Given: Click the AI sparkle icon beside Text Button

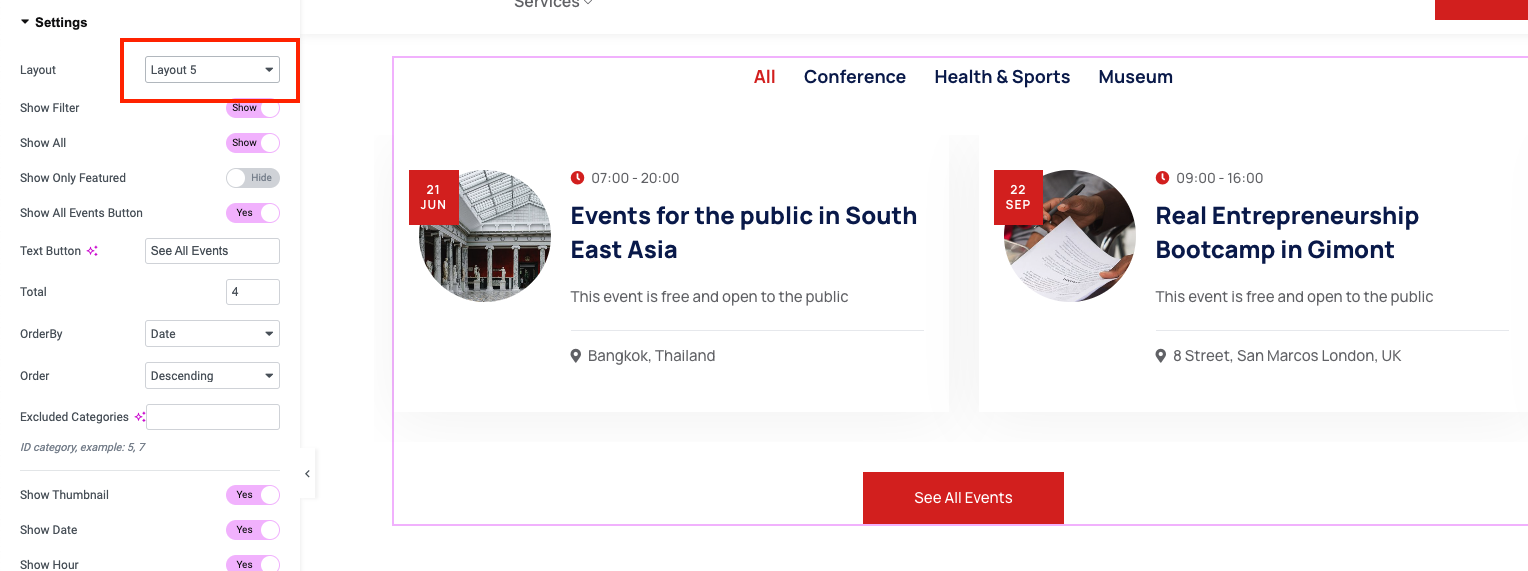Looking at the screenshot, I should [x=92, y=251].
